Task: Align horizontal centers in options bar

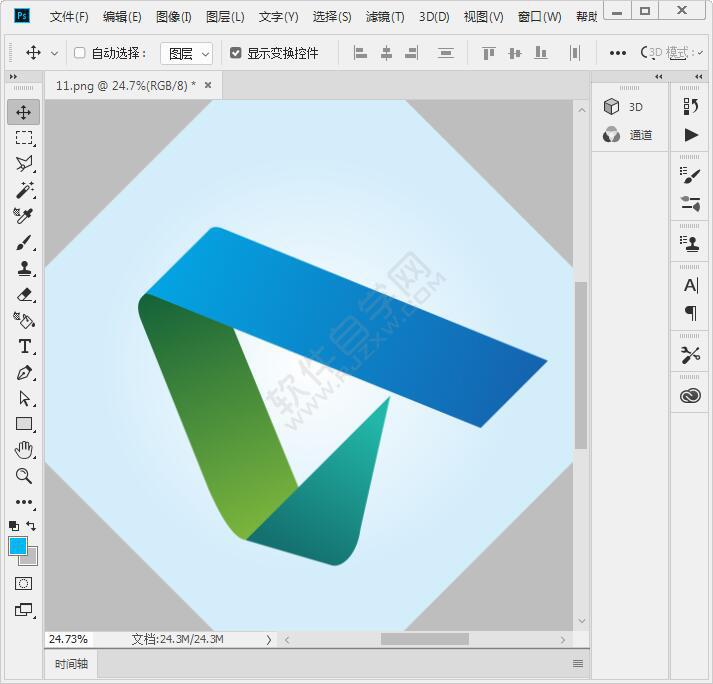Action: point(386,53)
